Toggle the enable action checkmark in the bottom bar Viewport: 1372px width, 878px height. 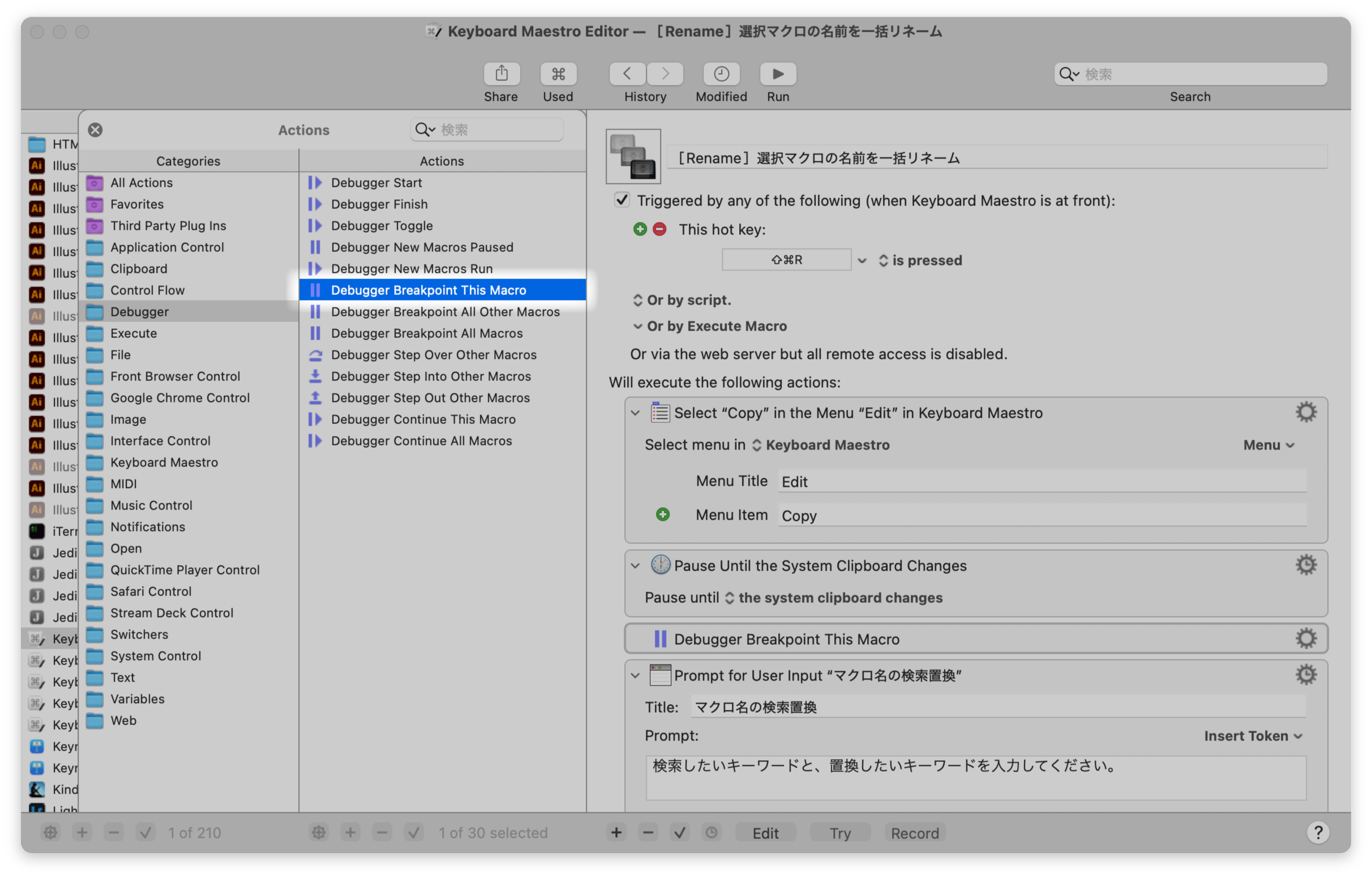click(x=679, y=832)
